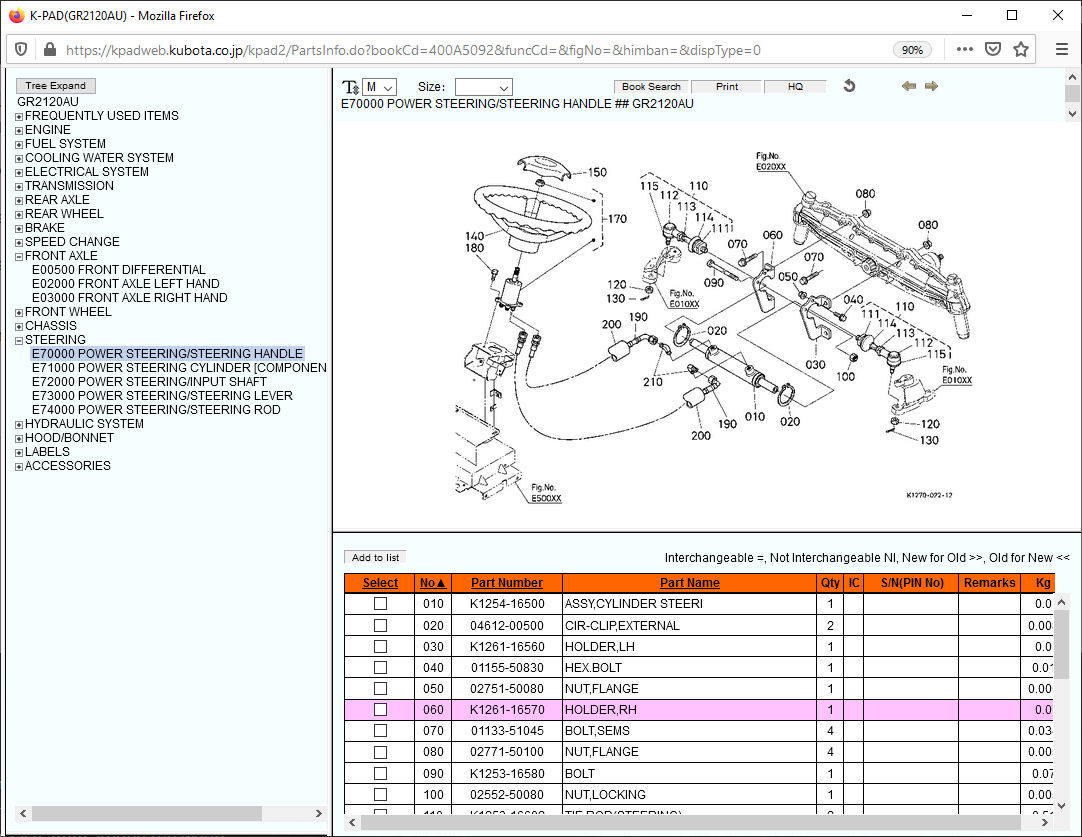Select E73000 POWER STEERING/STEERING LEVER

[162, 395]
